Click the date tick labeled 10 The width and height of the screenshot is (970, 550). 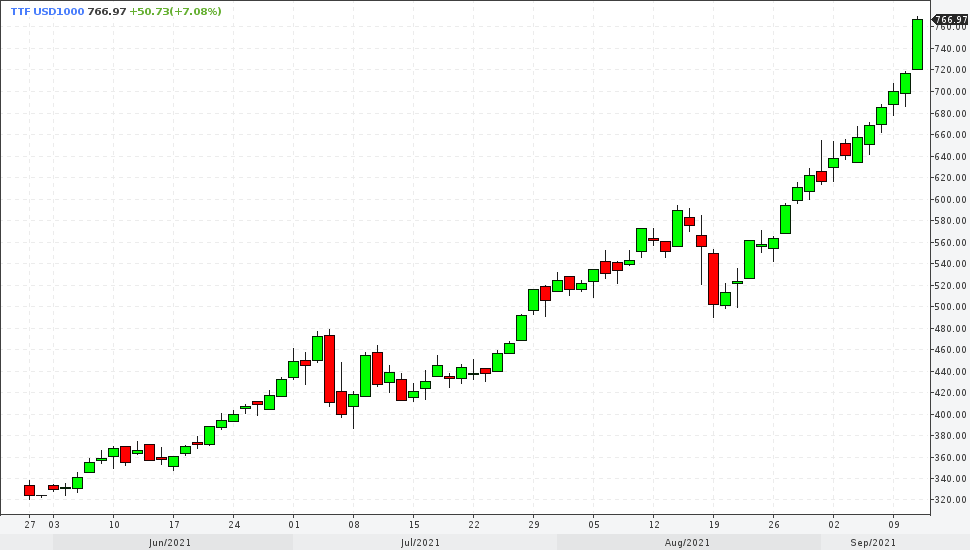(x=114, y=525)
